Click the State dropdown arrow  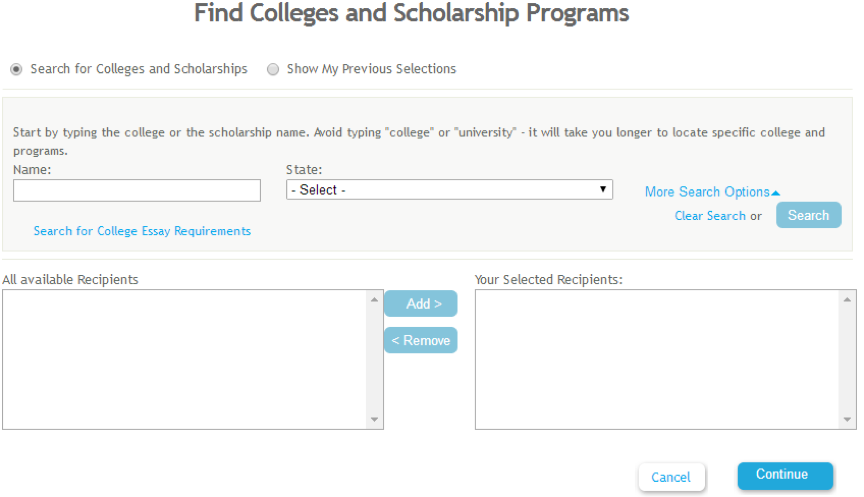click(x=603, y=189)
